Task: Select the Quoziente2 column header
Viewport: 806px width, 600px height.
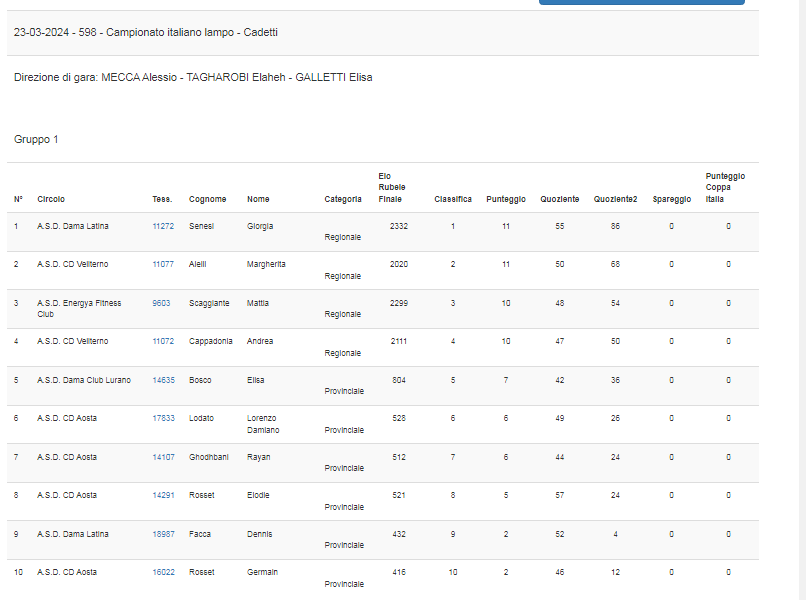Action: coord(616,199)
